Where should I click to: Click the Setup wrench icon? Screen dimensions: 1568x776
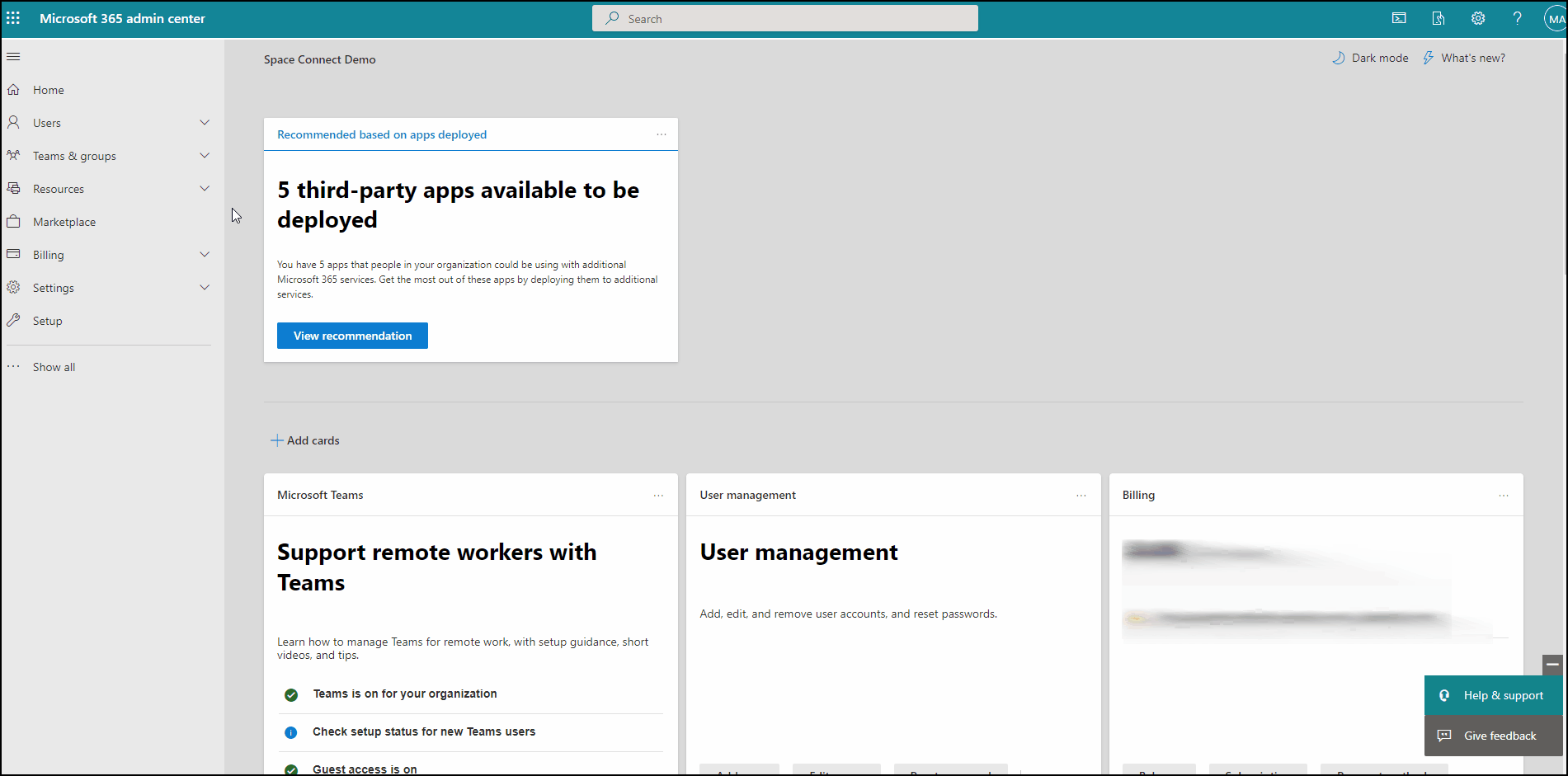13,321
